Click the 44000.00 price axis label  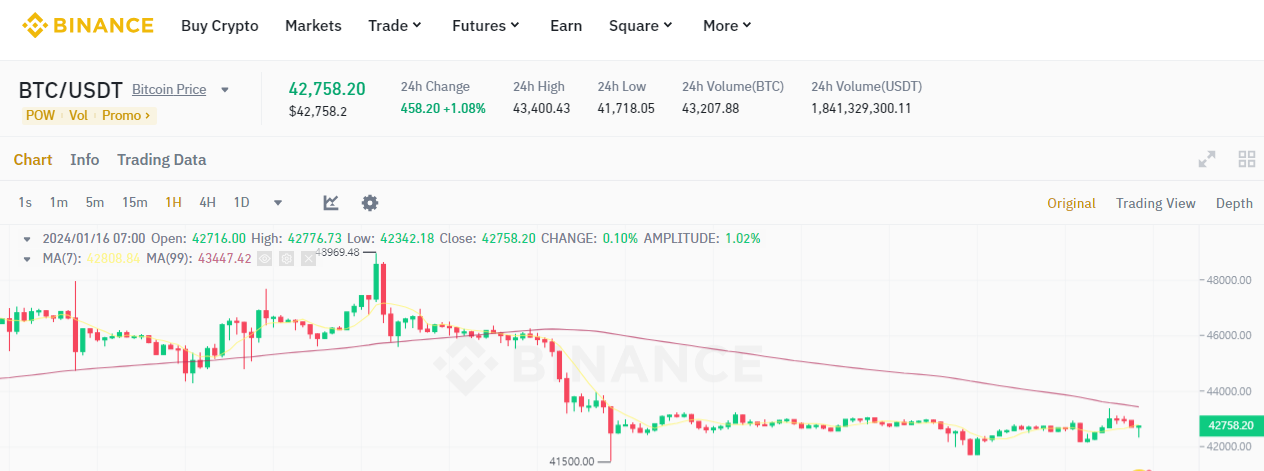click(1229, 391)
